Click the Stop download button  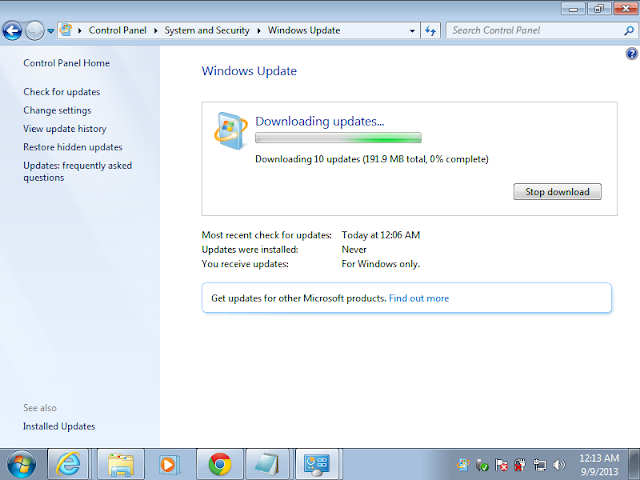click(x=557, y=191)
